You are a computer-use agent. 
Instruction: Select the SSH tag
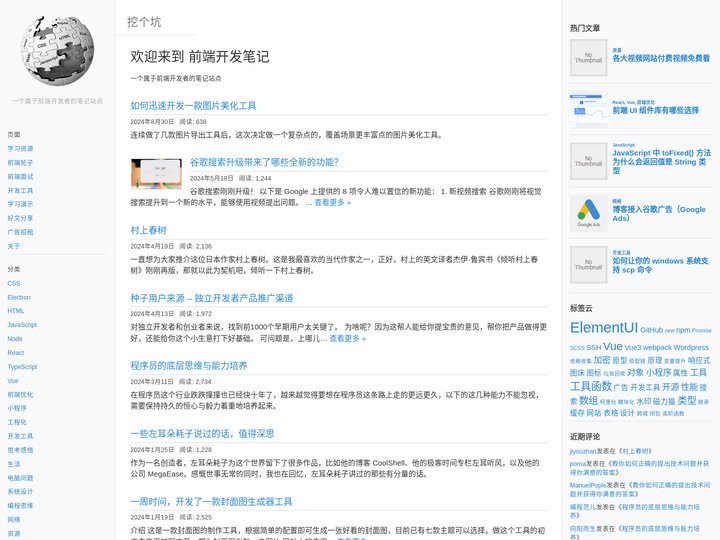coord(593,347)
